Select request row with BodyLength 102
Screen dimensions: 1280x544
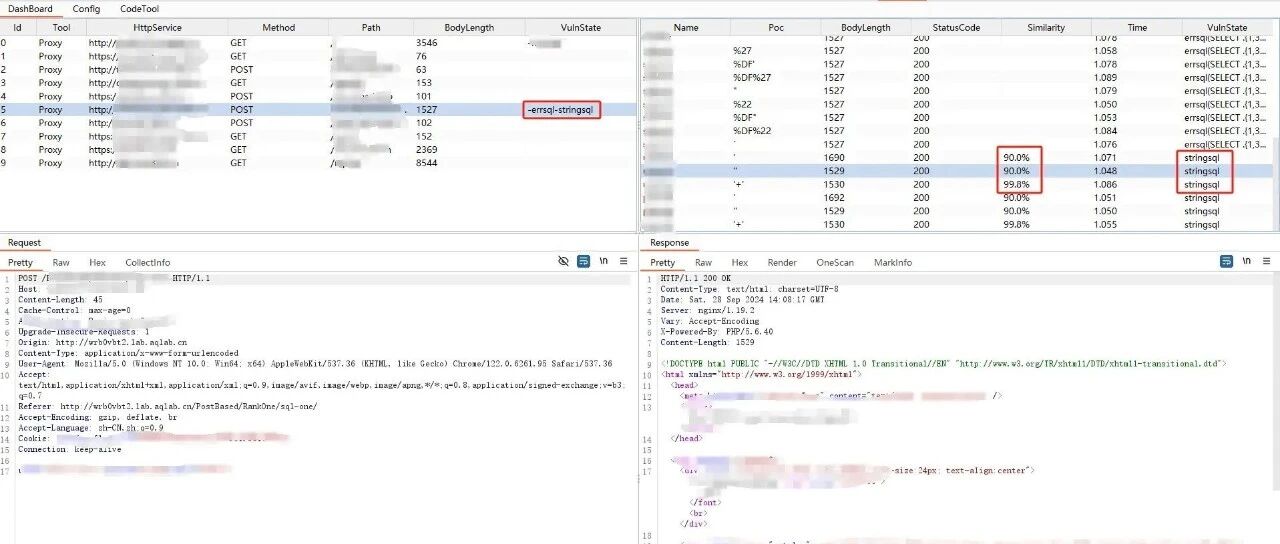[318, 123]
